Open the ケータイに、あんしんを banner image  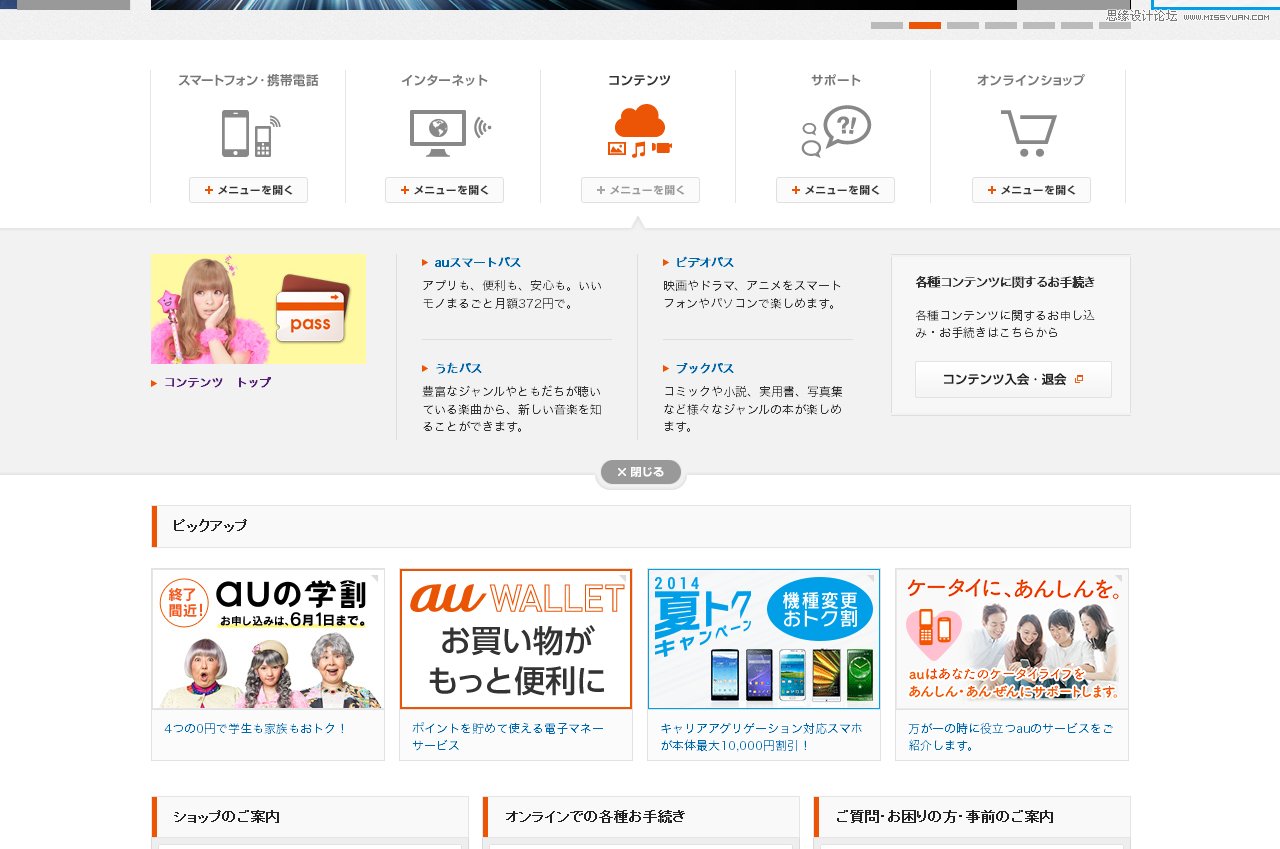click(1012, 639)
